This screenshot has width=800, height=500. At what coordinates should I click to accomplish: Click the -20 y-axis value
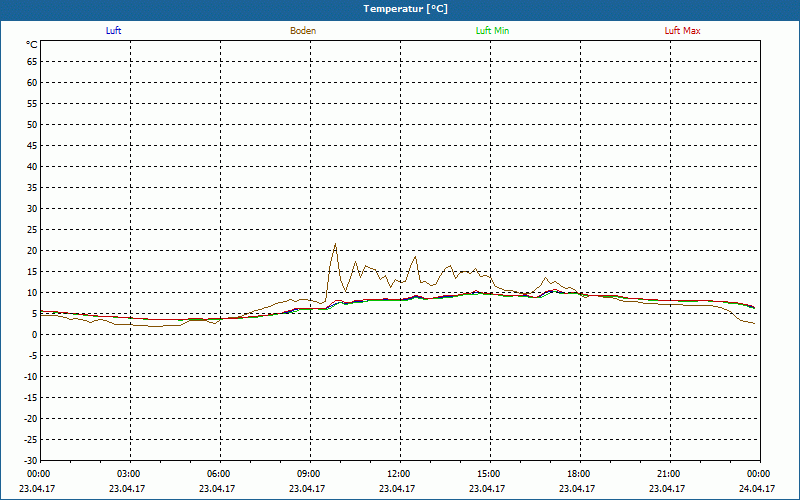[31, 419]
